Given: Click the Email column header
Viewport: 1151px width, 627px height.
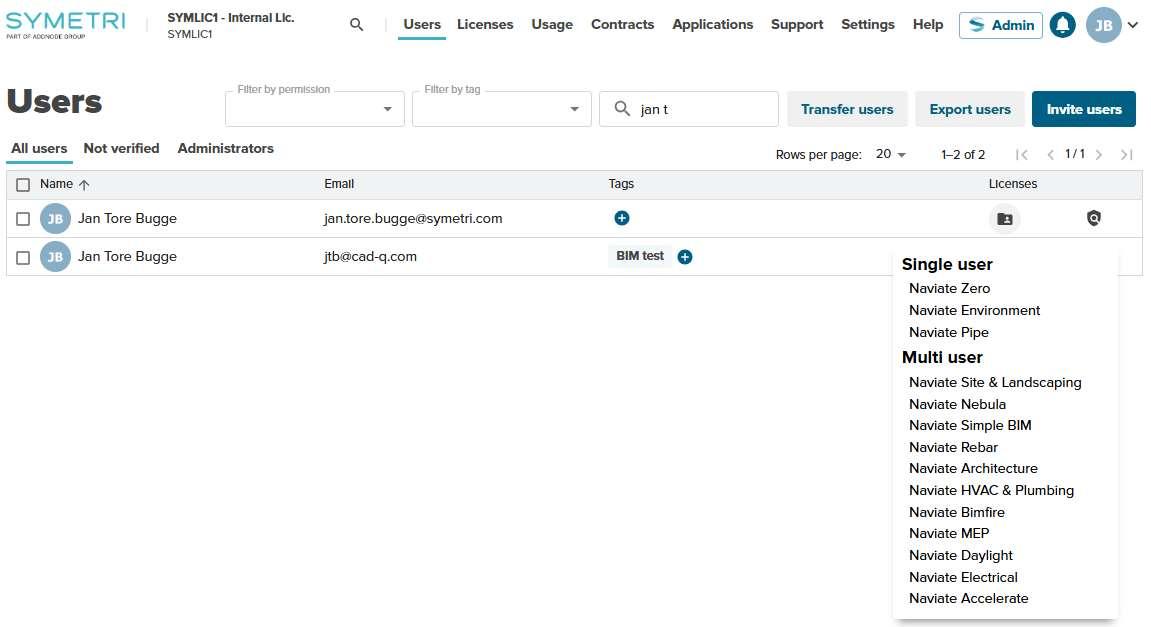Looking at the screenshot, I should coord(339,184).
